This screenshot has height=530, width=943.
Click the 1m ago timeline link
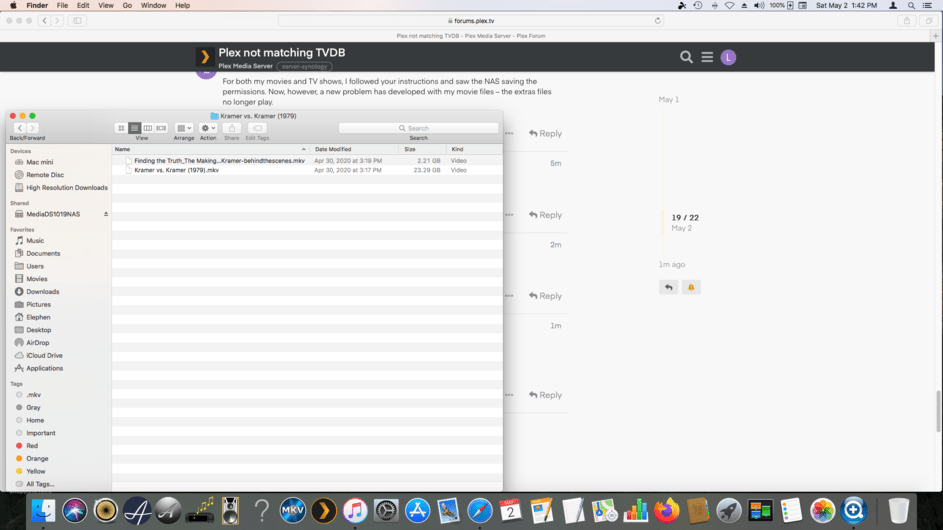coord(672,264)
